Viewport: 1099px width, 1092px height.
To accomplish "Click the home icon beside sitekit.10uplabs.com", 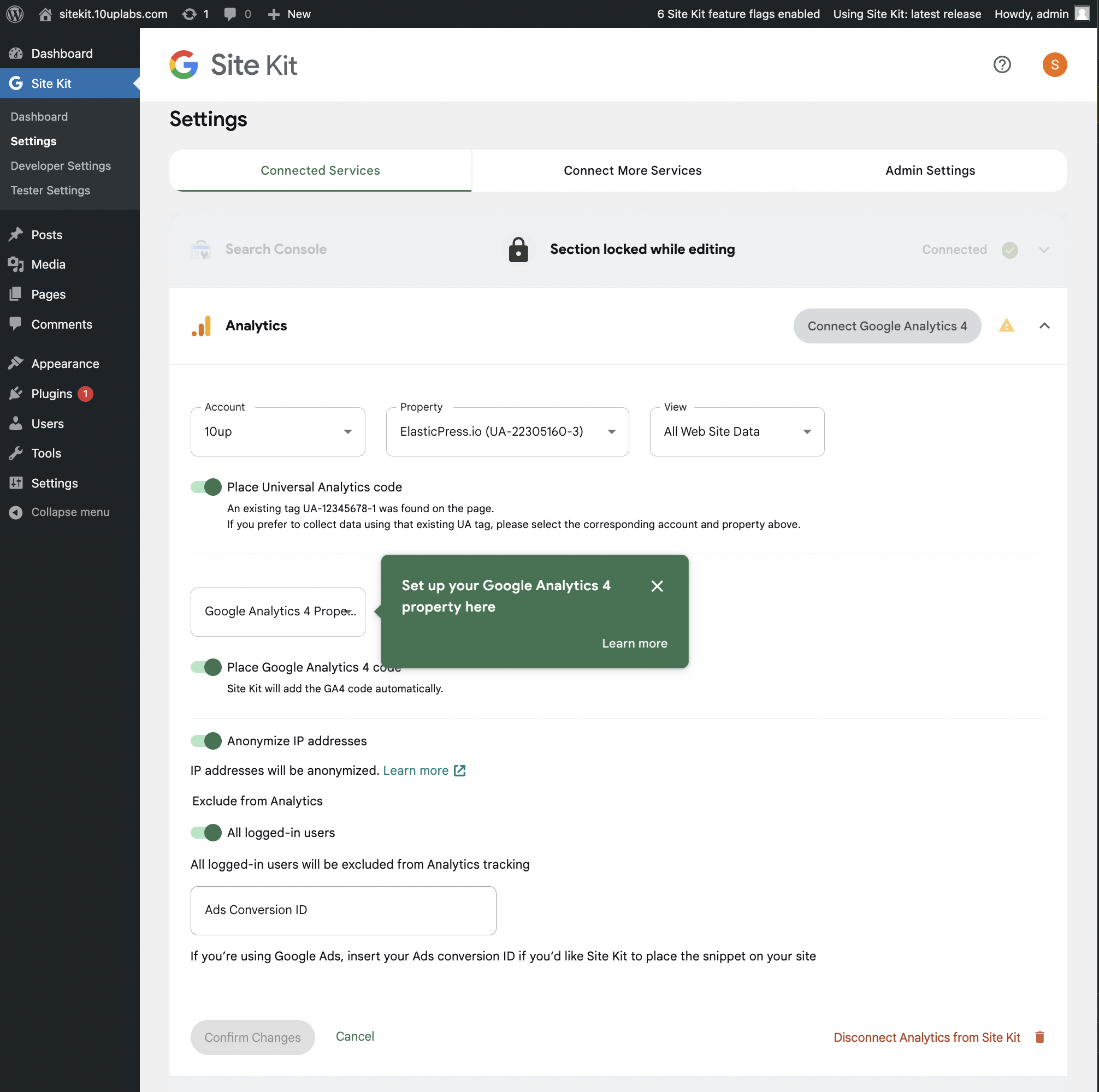I will coord(45,14).
